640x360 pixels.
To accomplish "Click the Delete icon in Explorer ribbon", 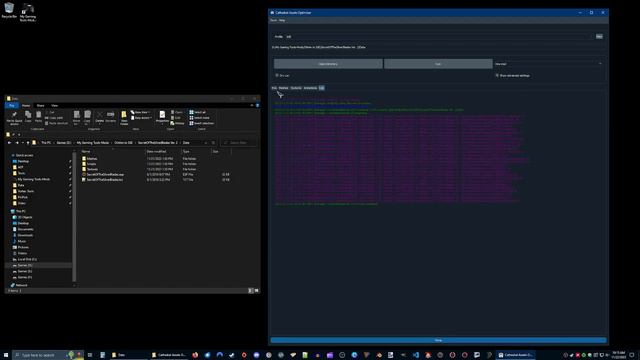I will coord(99,117).
